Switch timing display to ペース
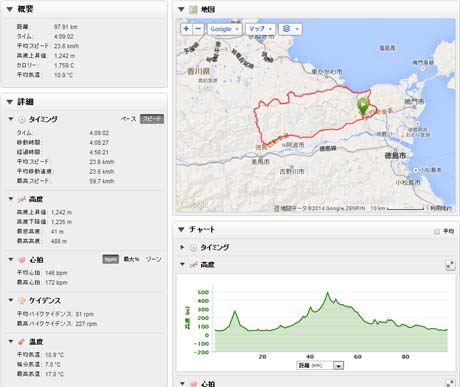This screenshot has height=387, width=460. pyautogui.click(x=128, y=119)
